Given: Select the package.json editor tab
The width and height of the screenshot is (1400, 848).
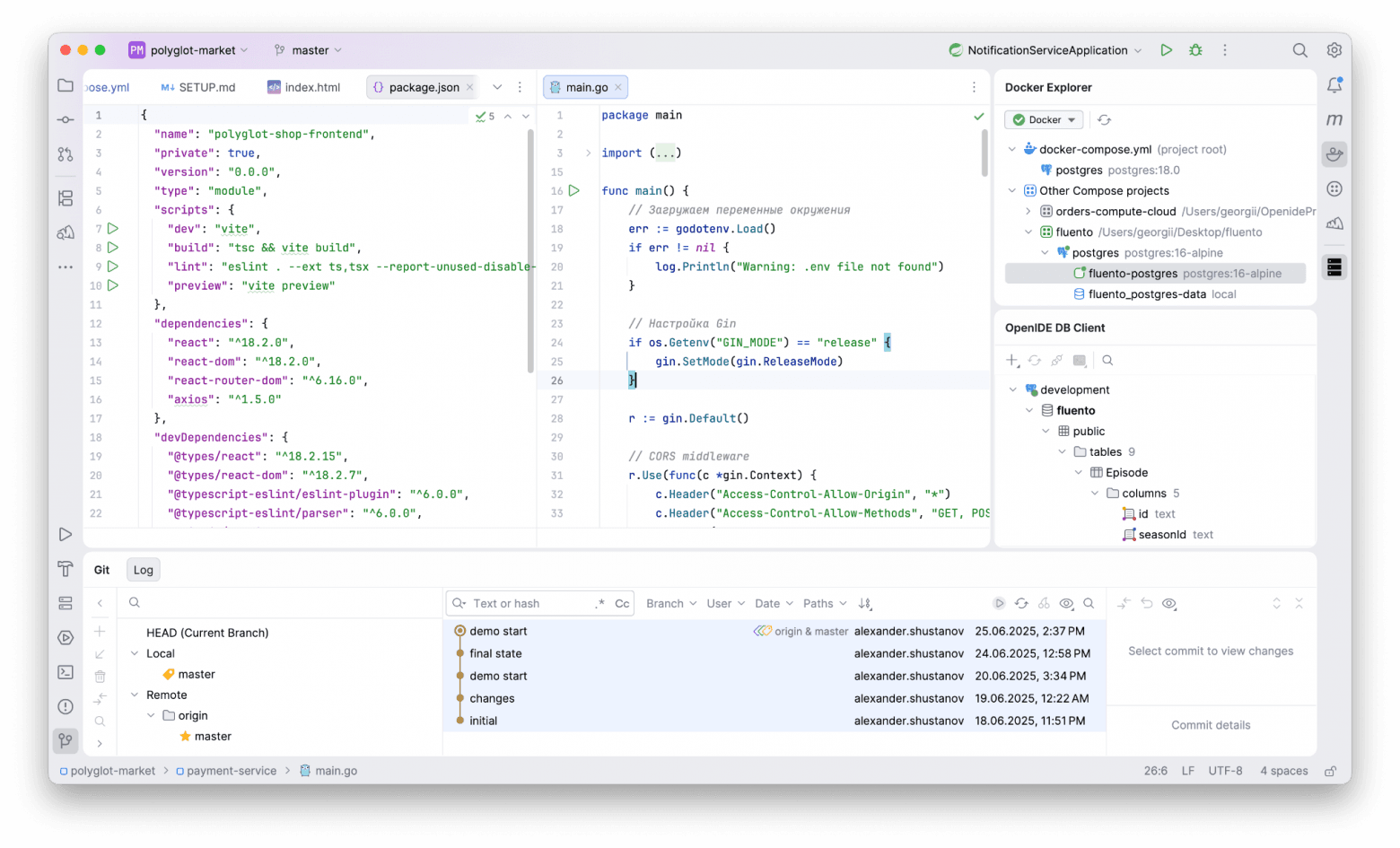Looking at the screenshot, I should coord(423,87).
